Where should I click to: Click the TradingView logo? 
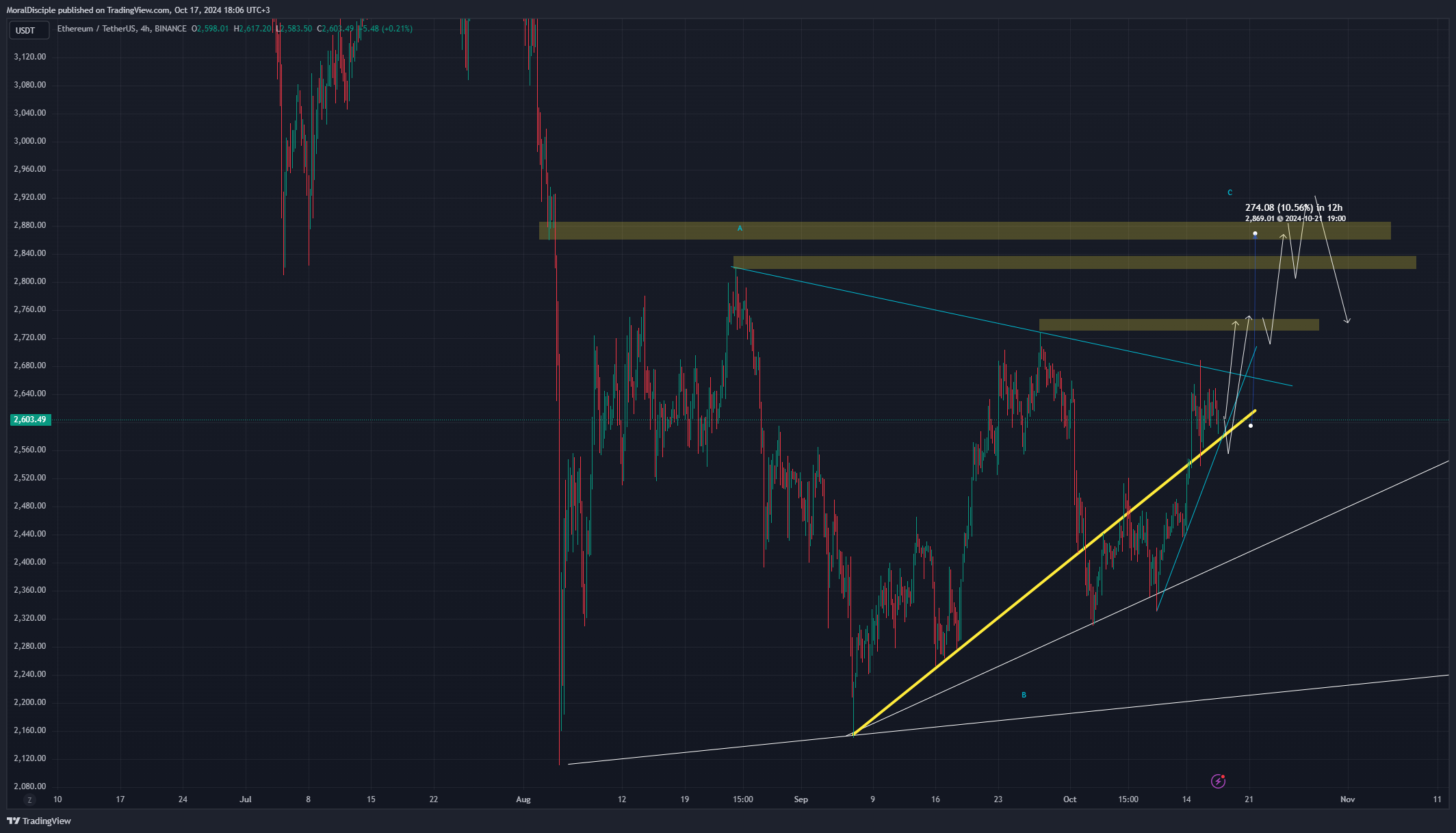point(39,821)
